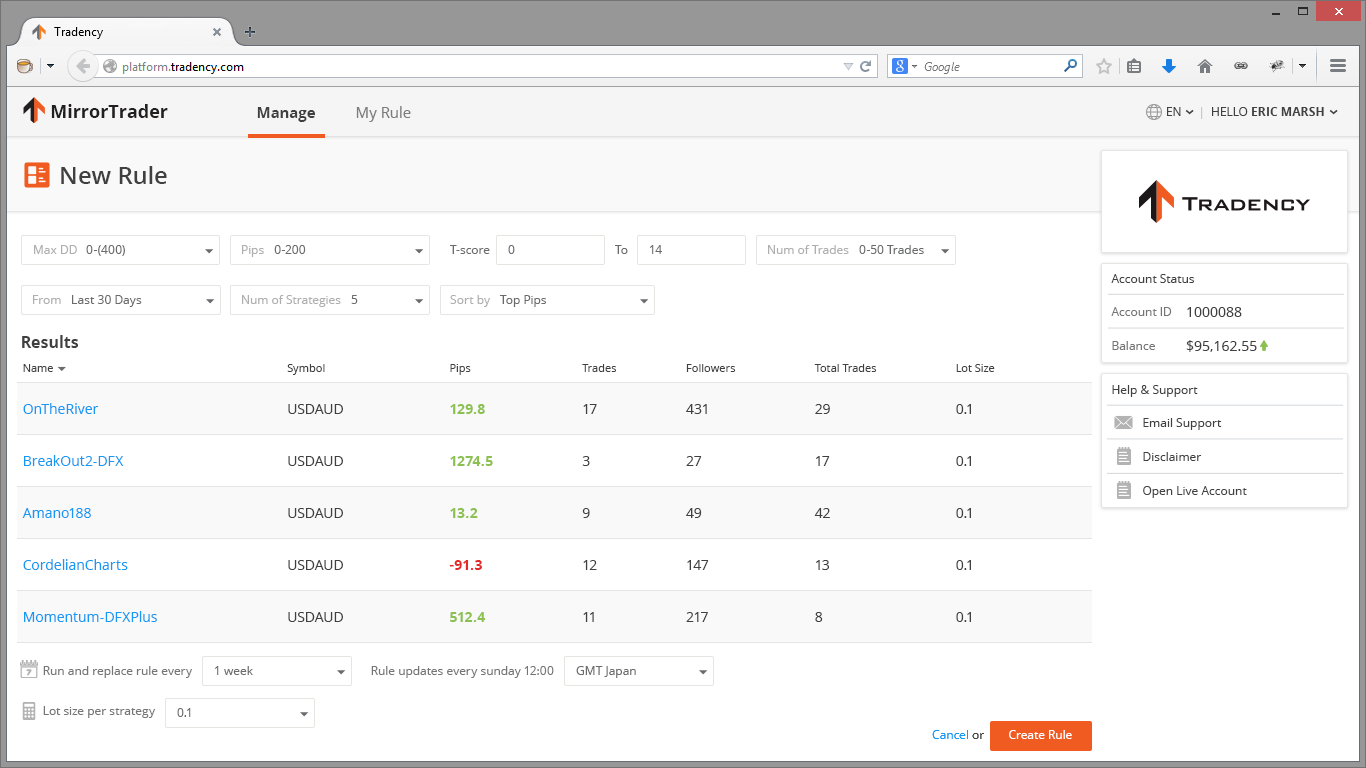
Task: Open the Pips 0-200 dropdown
Action: tap(330, 250)
